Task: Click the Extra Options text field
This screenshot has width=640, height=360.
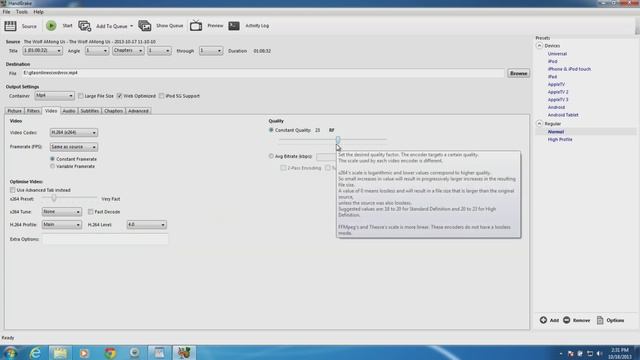Action: (105, 239)
